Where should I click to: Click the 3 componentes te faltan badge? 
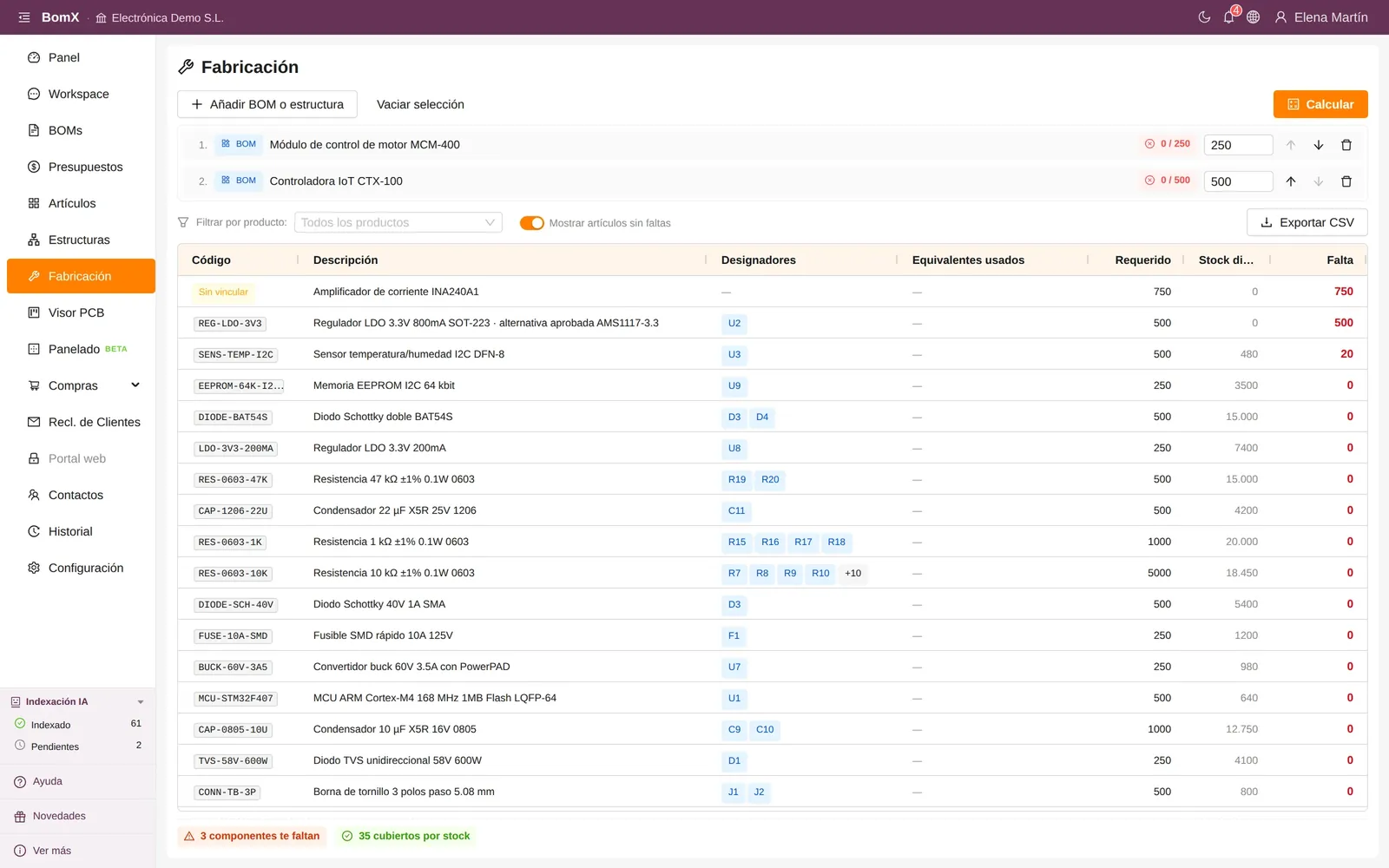click(253, 836)
